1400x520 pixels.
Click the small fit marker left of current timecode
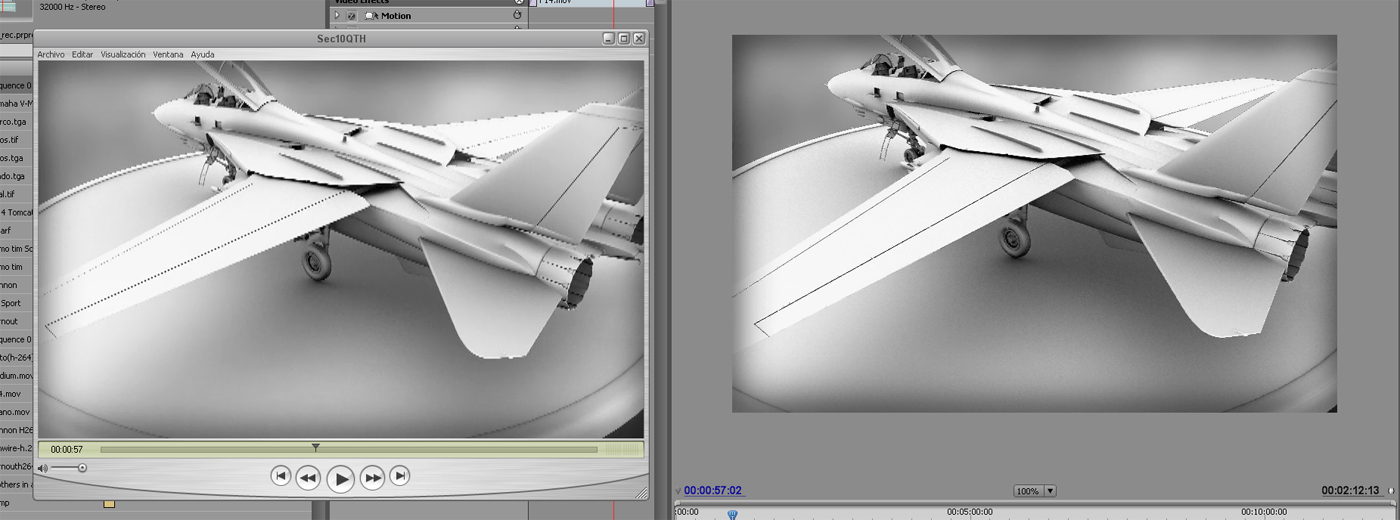[x=678, y=491]
